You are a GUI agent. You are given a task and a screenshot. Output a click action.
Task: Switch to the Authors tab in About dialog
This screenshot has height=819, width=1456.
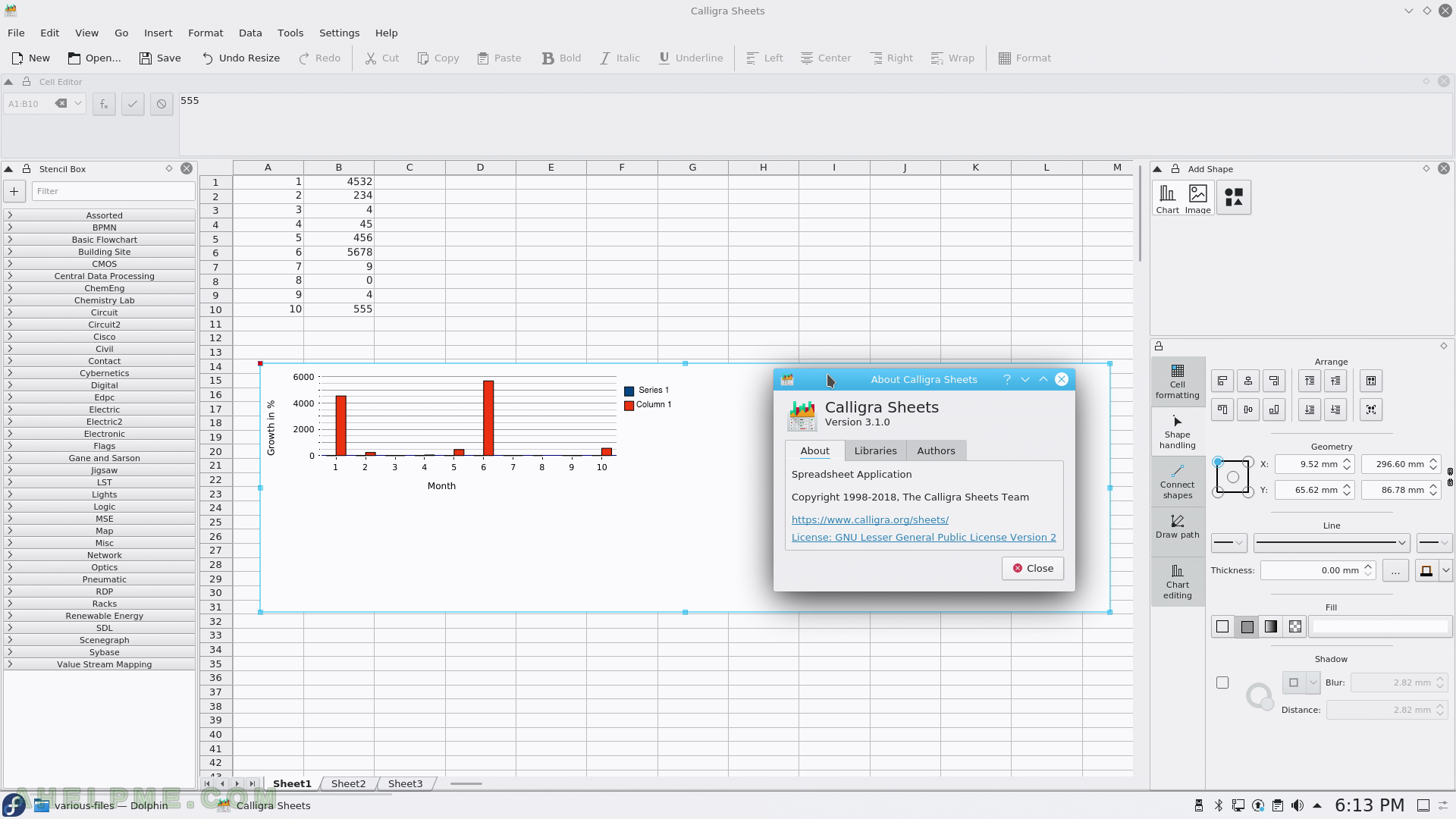(936, 450)
